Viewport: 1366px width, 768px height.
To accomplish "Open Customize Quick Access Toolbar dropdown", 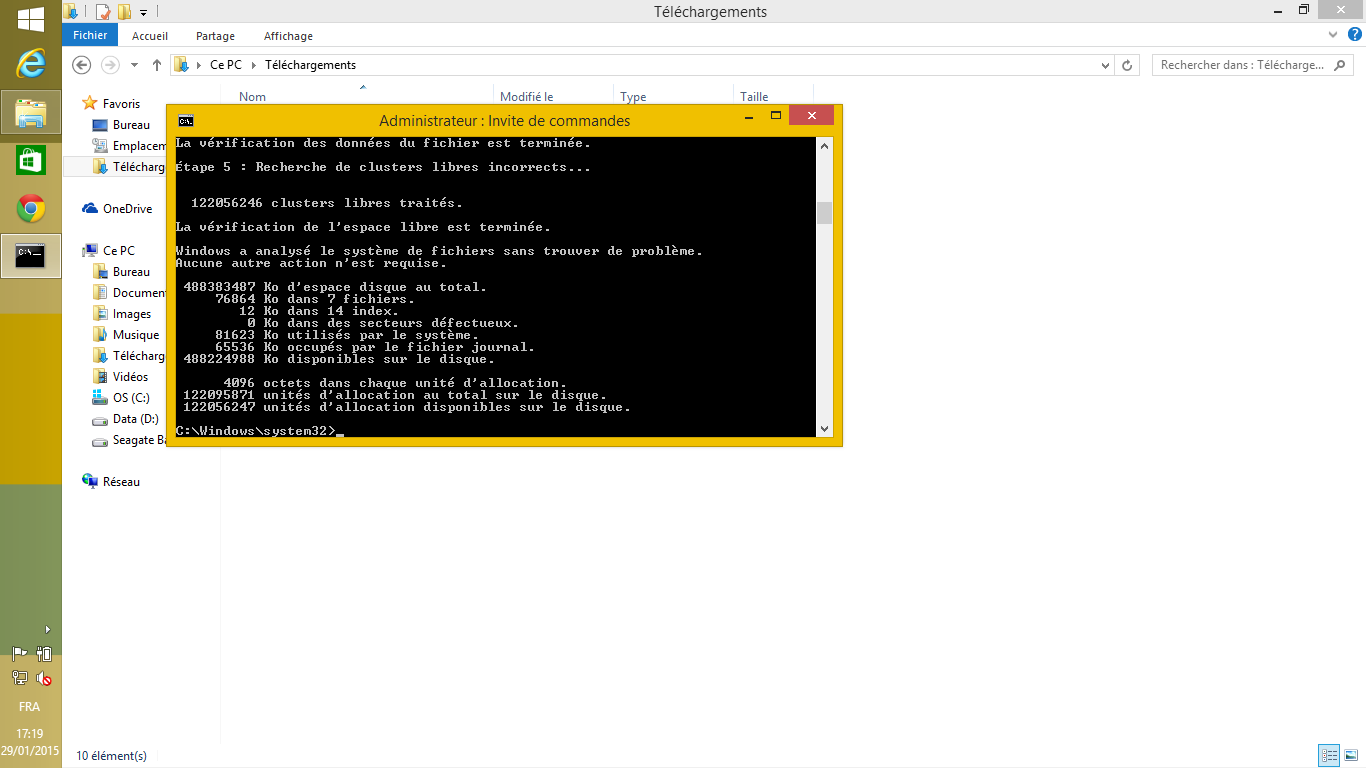I will (143, 13).
